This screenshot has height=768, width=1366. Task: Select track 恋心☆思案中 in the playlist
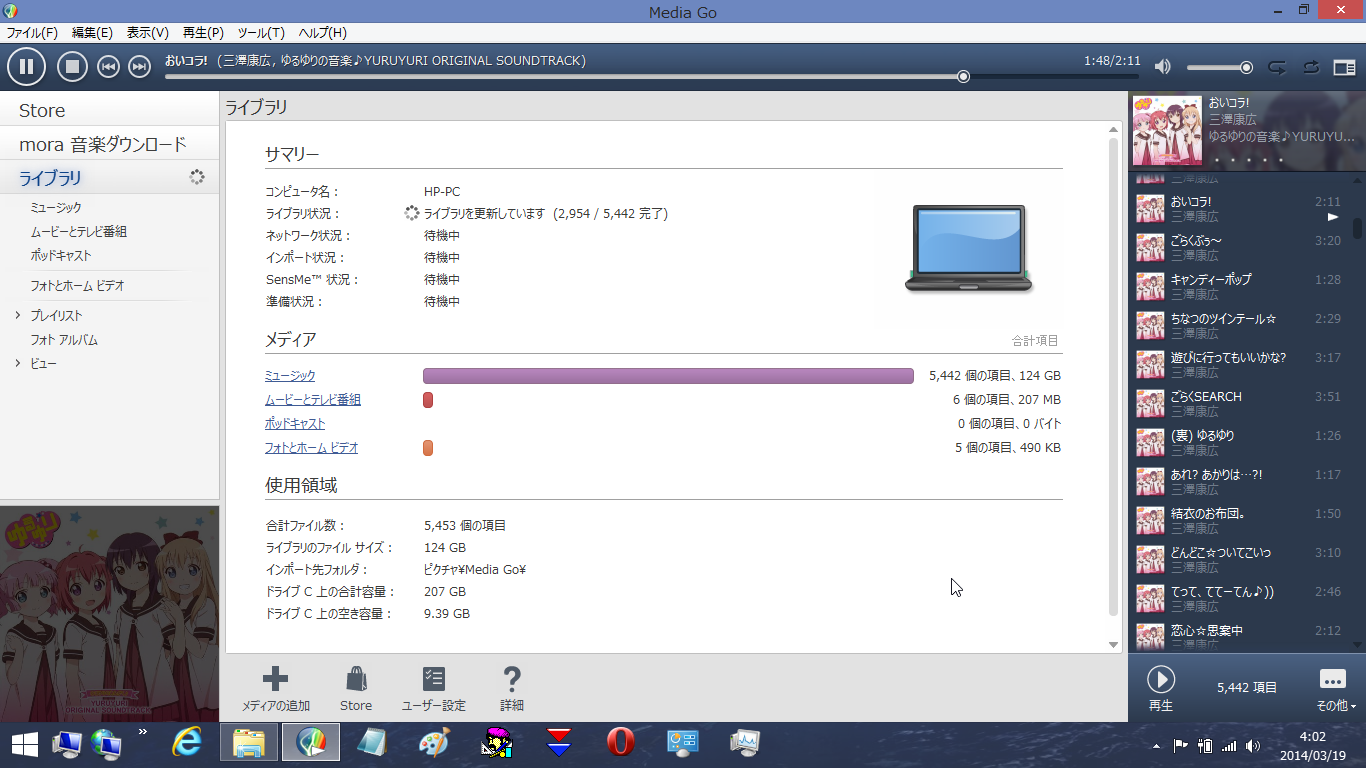click(x=1239, y=637)
